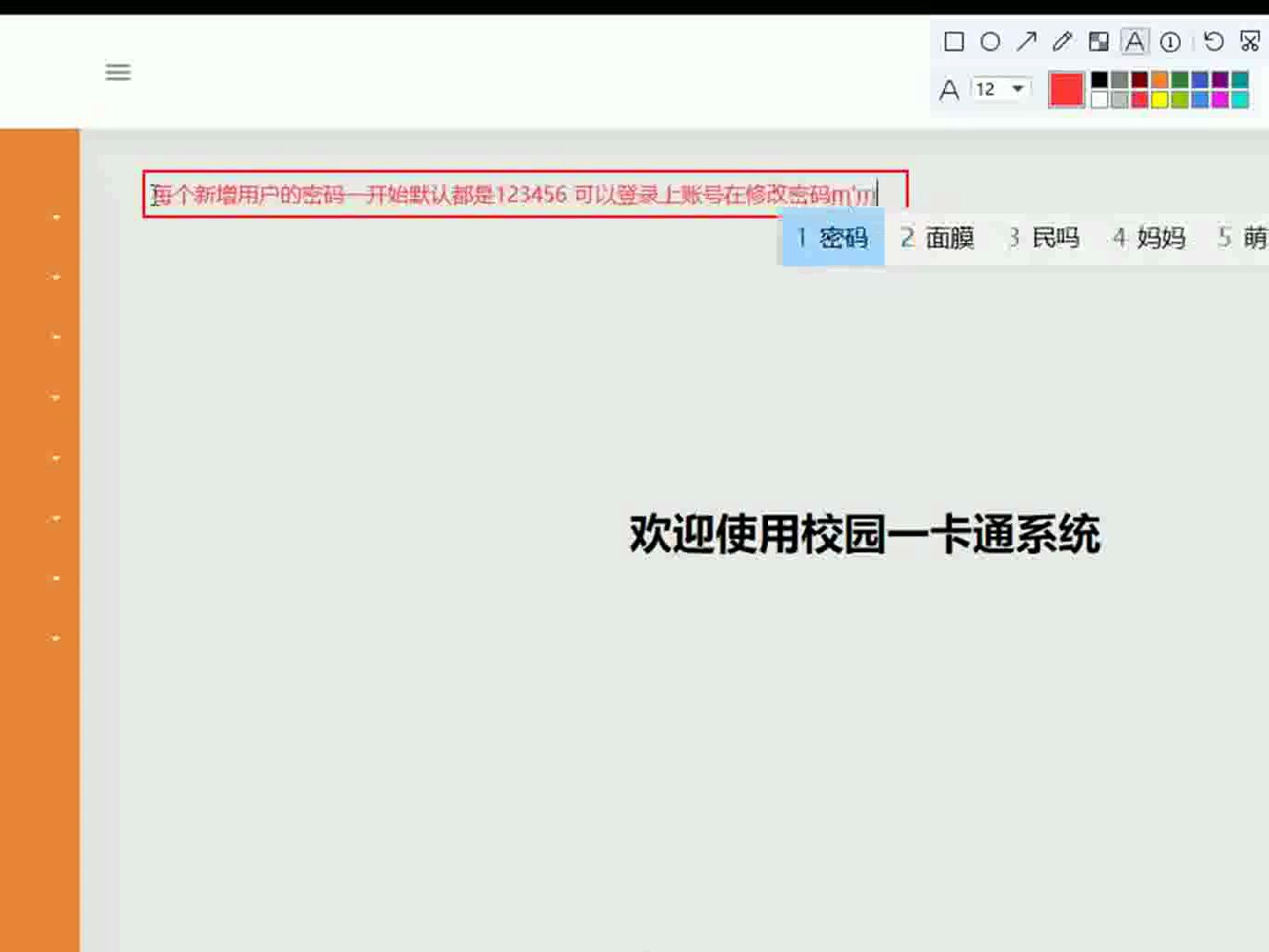Choose IME candidate 4 妈妈
The height and width of the screenshot is (952, 1269).
(1149, 238)
